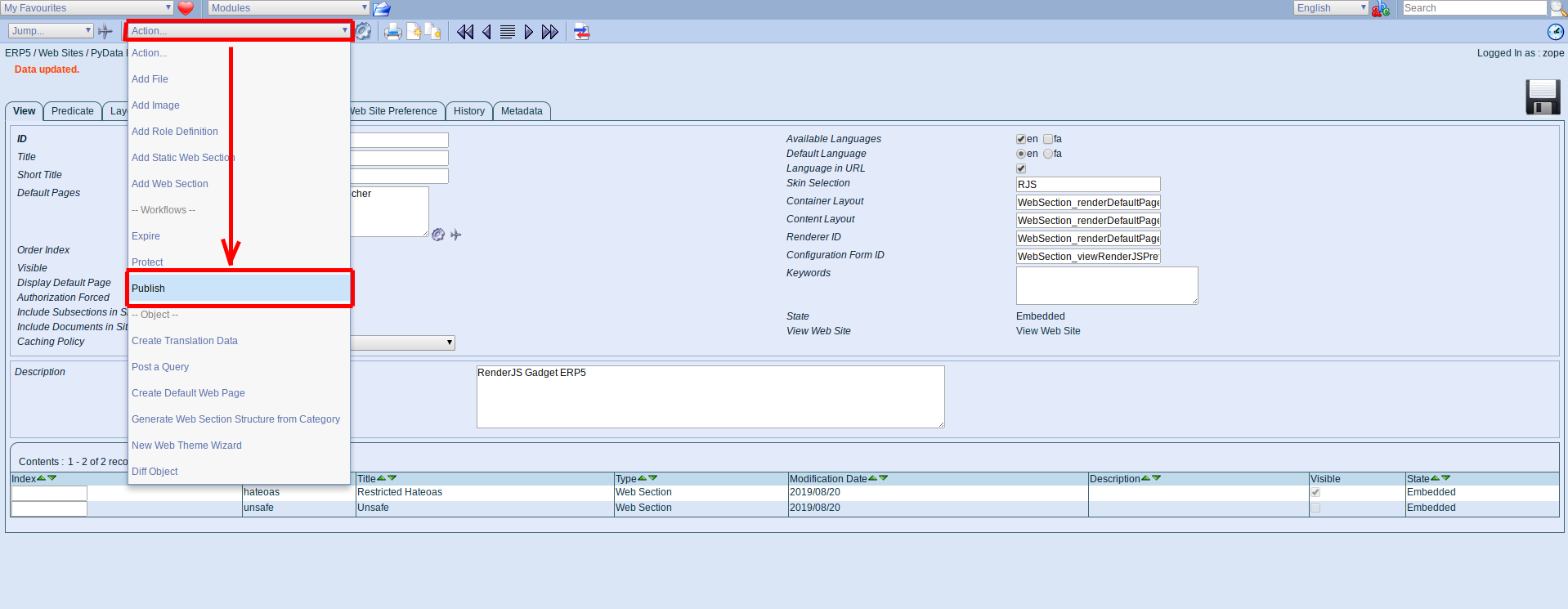Choose Add Web Section from the Action menu
Viewport: 1568px width, 609px height.
[239, 184]
